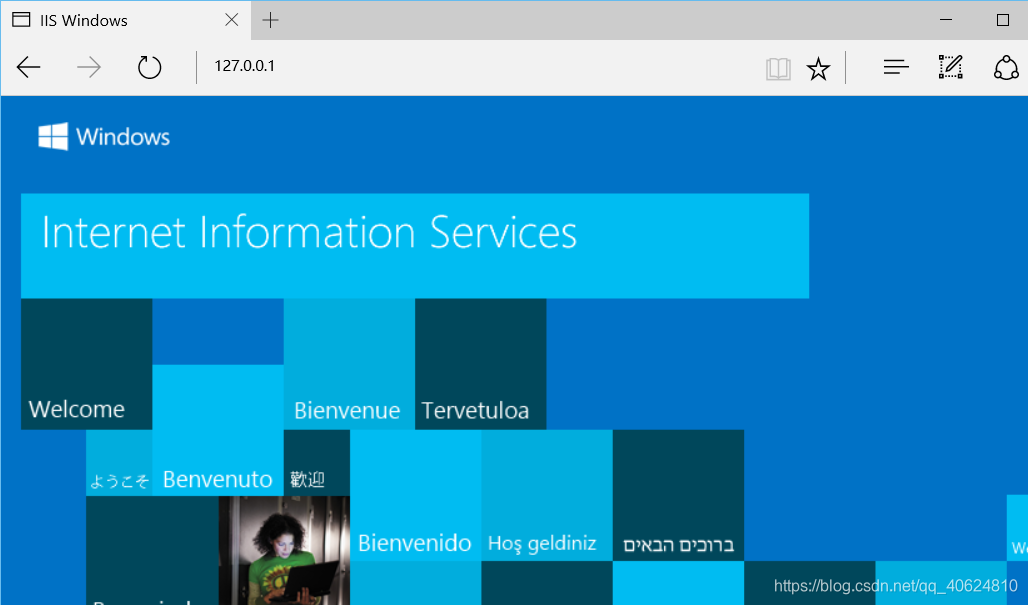Open the Hub three-lines icon

pos(896,67)
